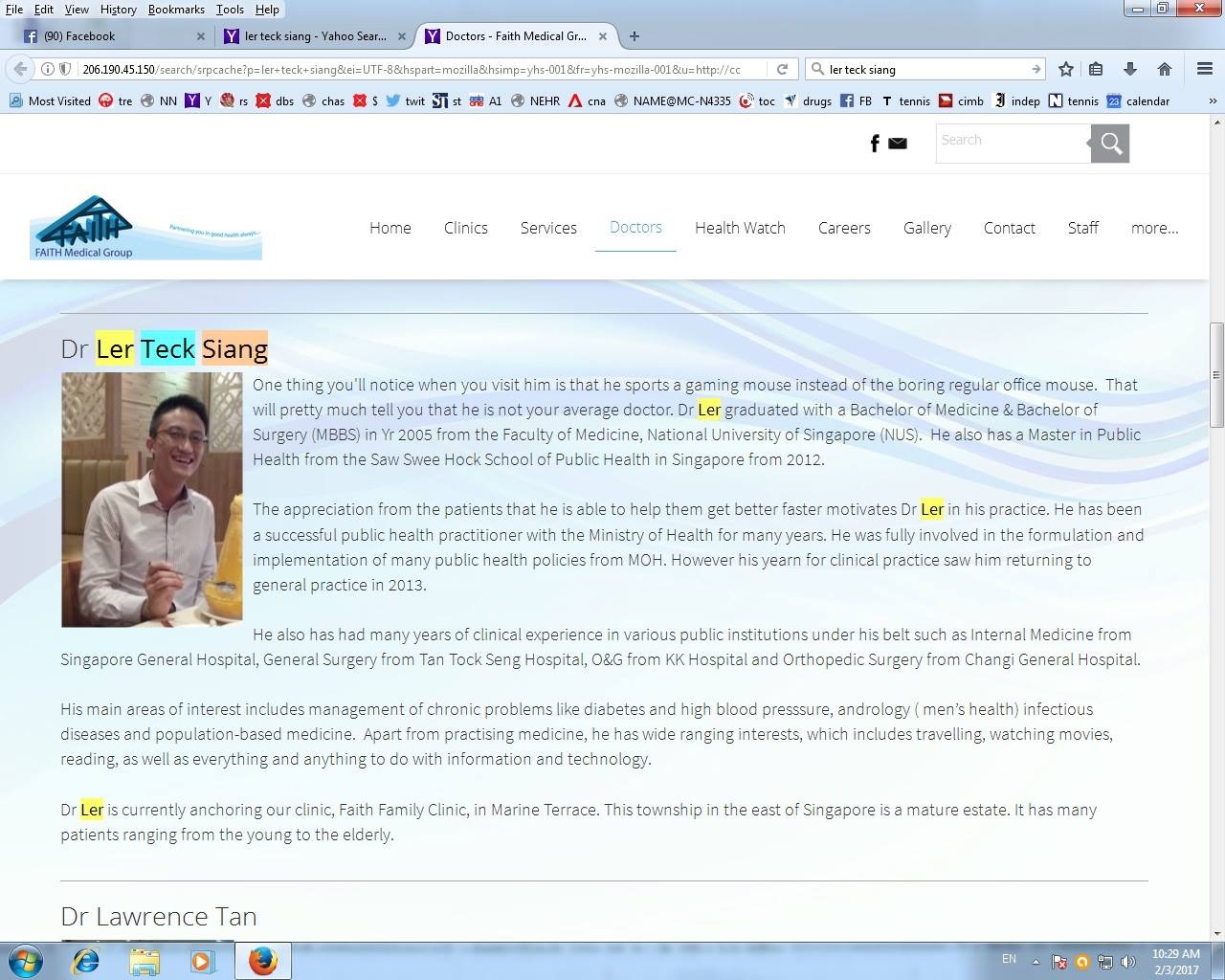Open the Edit menu
Image resolution: width=1225 pixels, height=980 pixels.
coord(44,9)
